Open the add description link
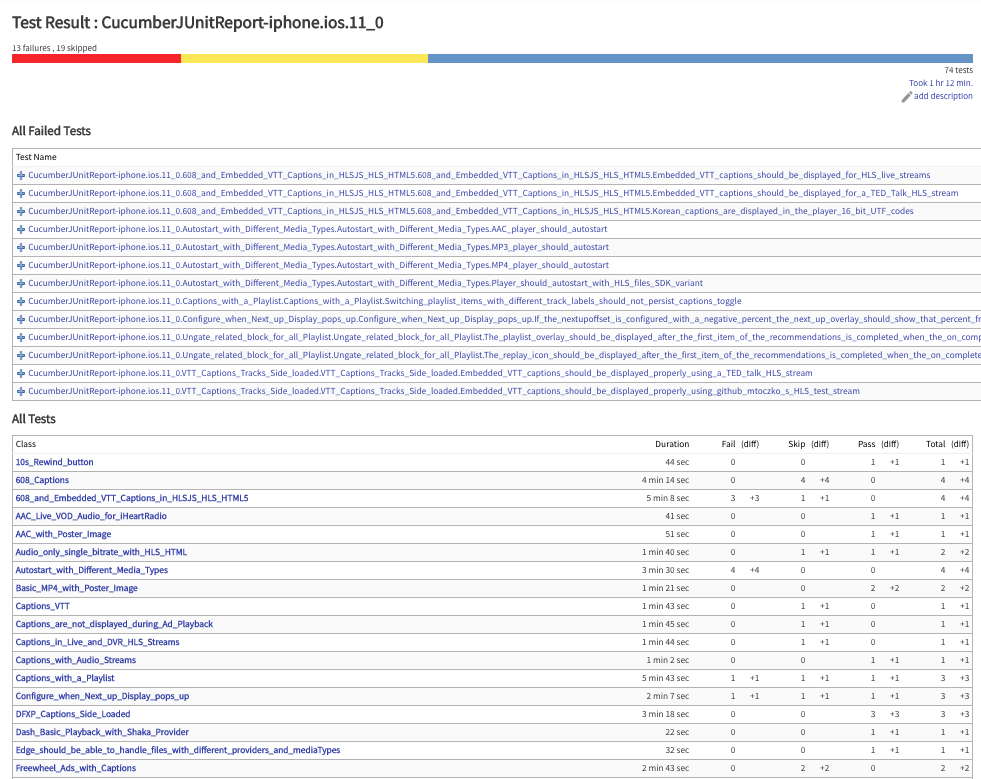 (943, 96)
